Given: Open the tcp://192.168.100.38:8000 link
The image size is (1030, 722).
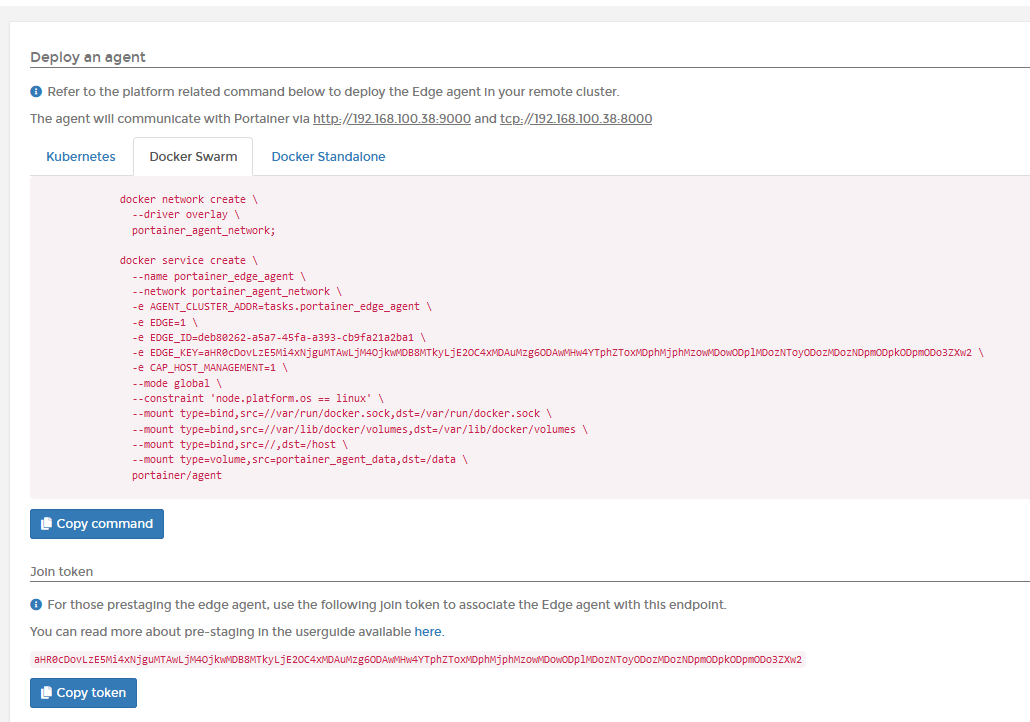Looking at the screenshot, I should [x=576, y=118].
